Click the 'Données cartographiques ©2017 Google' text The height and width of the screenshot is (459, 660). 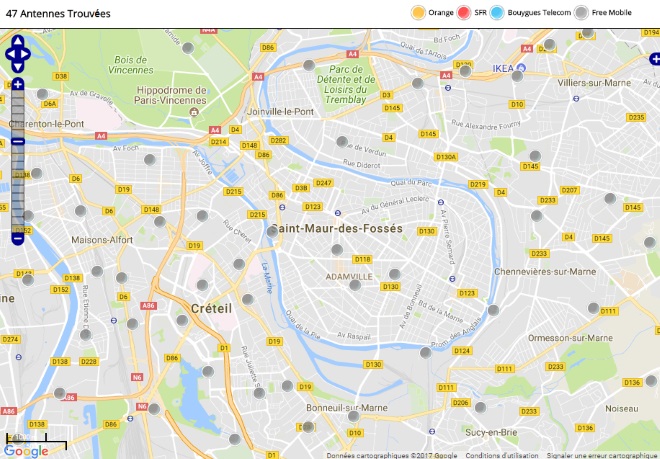(391, 455)
